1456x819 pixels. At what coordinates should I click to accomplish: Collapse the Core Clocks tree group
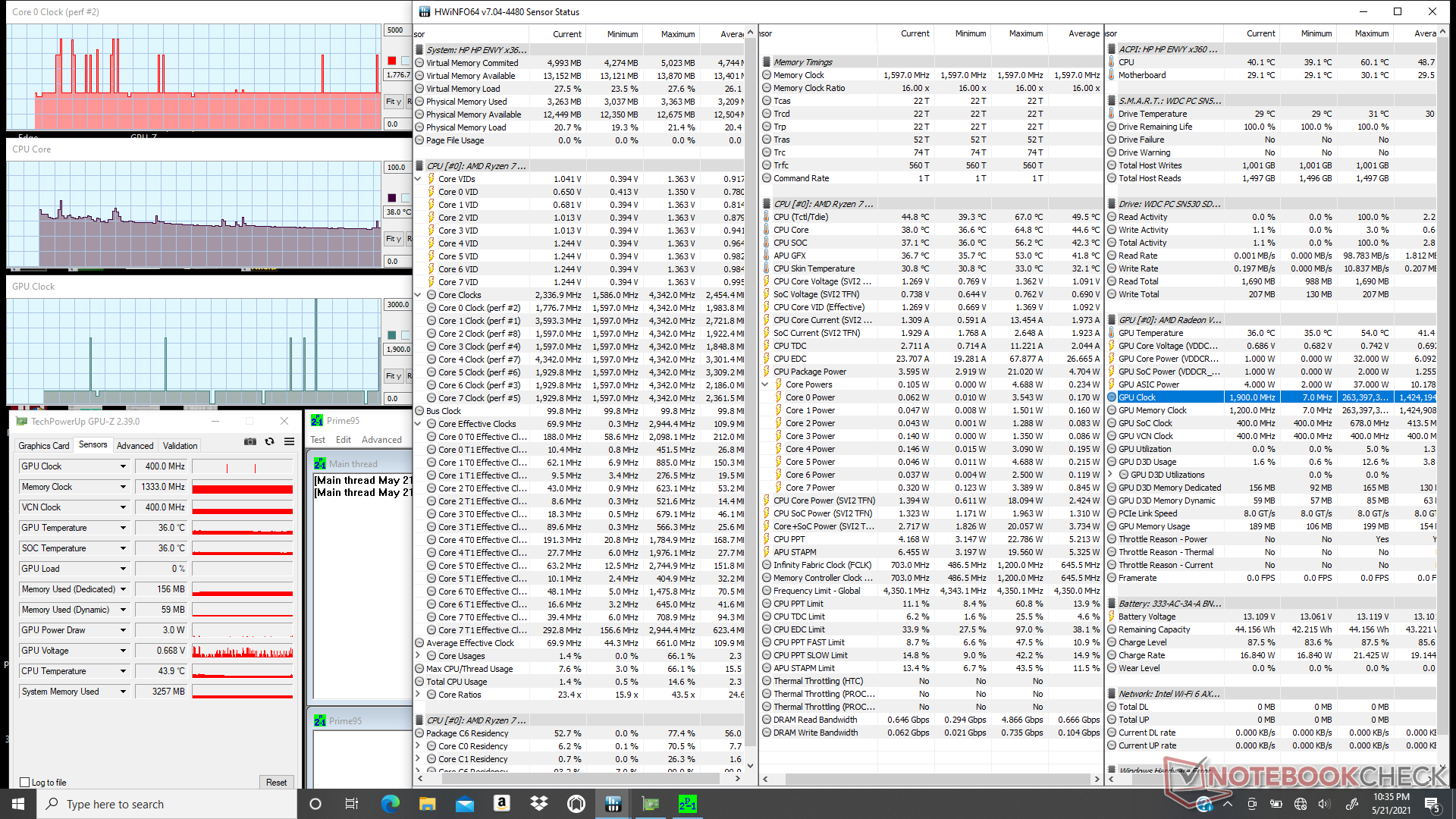click(x=418, y=295)
